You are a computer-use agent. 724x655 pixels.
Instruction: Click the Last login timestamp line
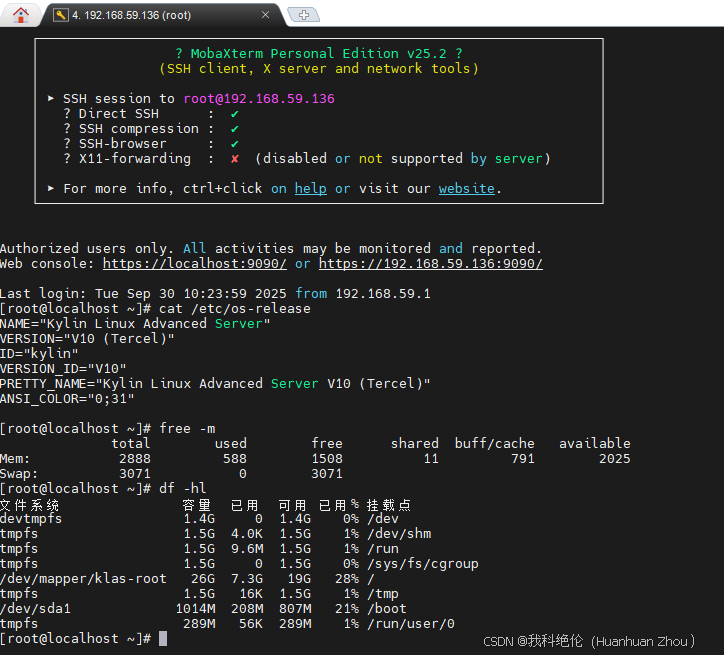pyautogui.click(x=215, y=294)
